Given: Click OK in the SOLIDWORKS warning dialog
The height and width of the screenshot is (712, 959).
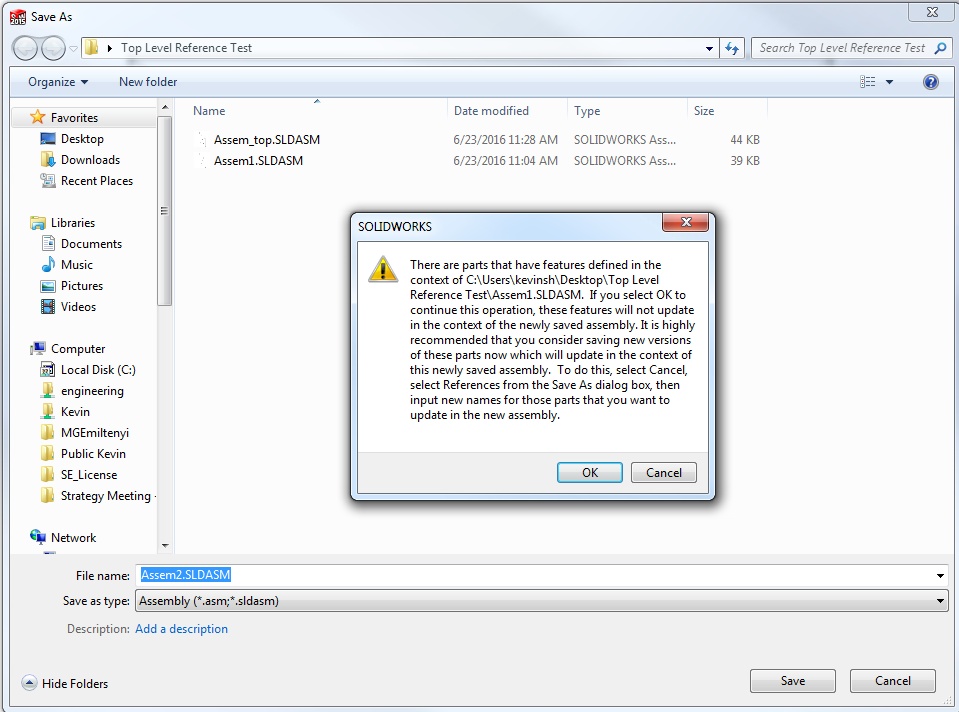Looking at the screenshot, I should [590, 472].
